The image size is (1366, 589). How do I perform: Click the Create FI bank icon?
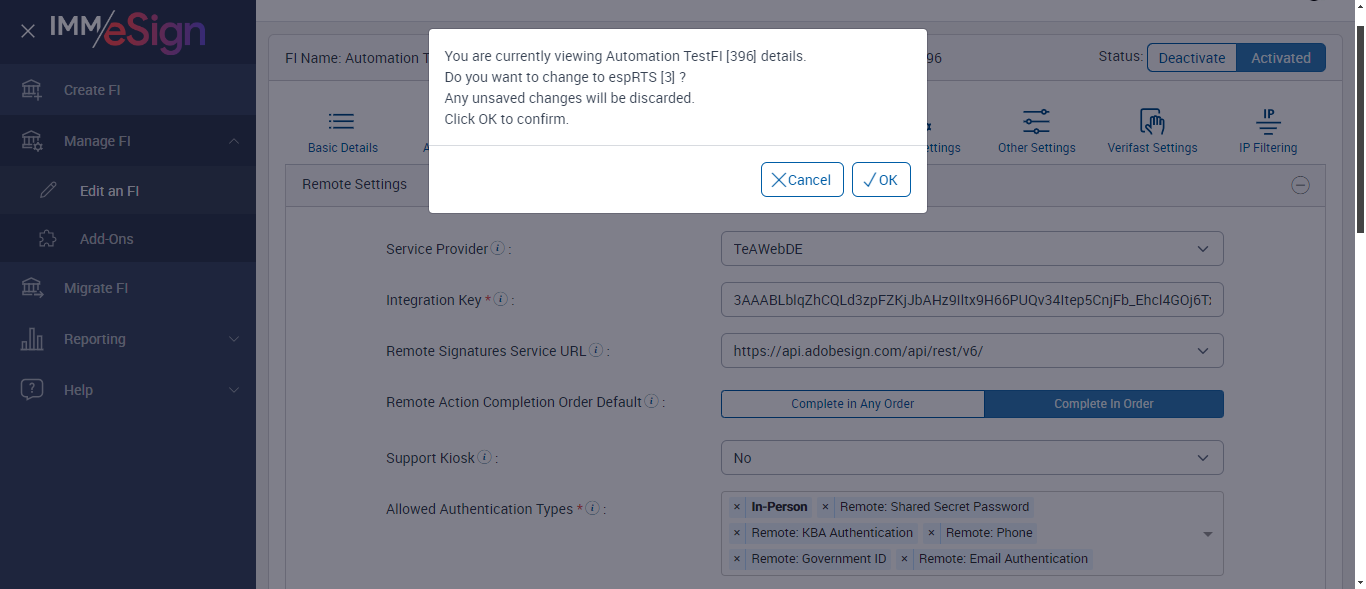click(x=32, y=90)
